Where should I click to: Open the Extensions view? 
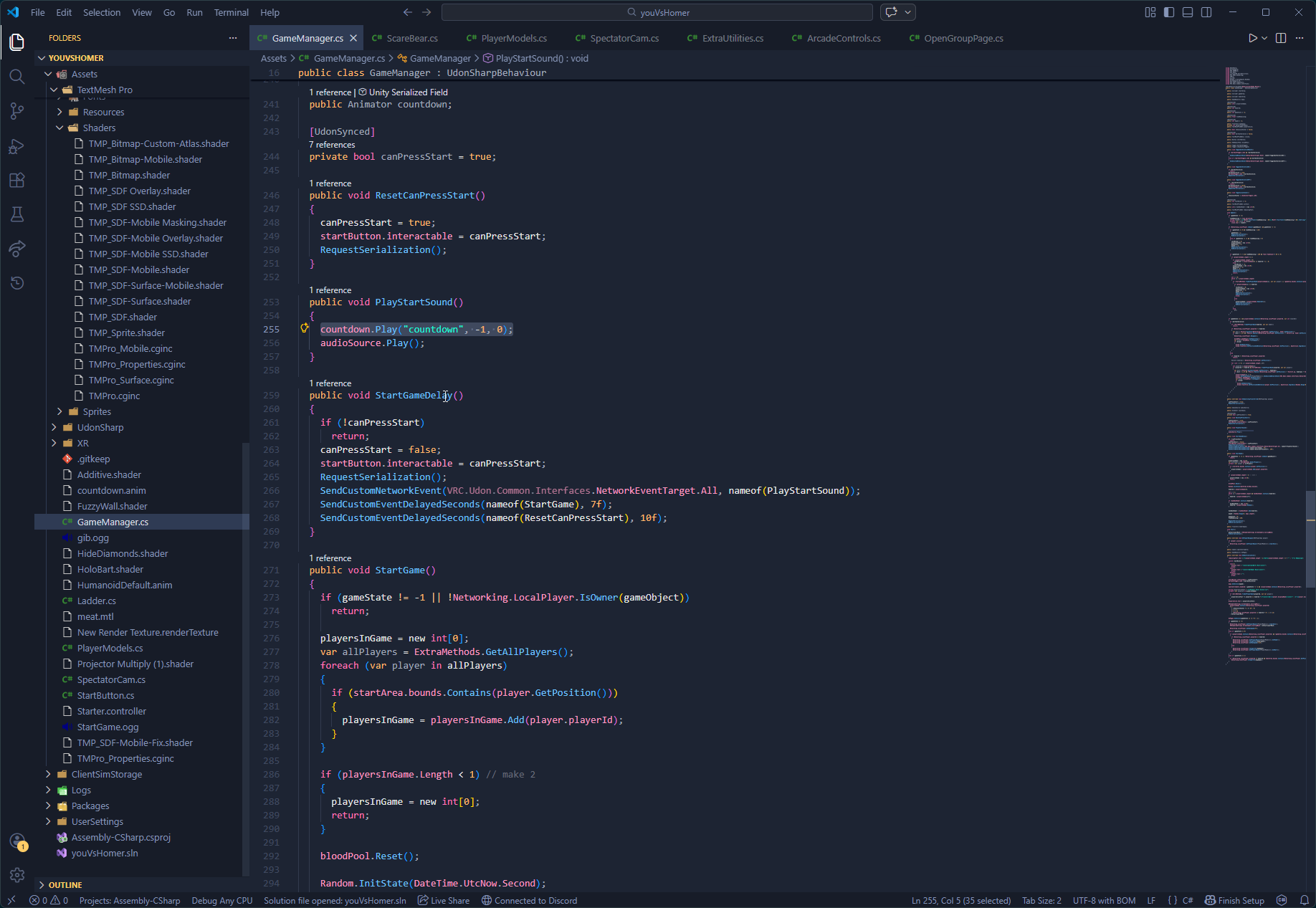point(17,181)
